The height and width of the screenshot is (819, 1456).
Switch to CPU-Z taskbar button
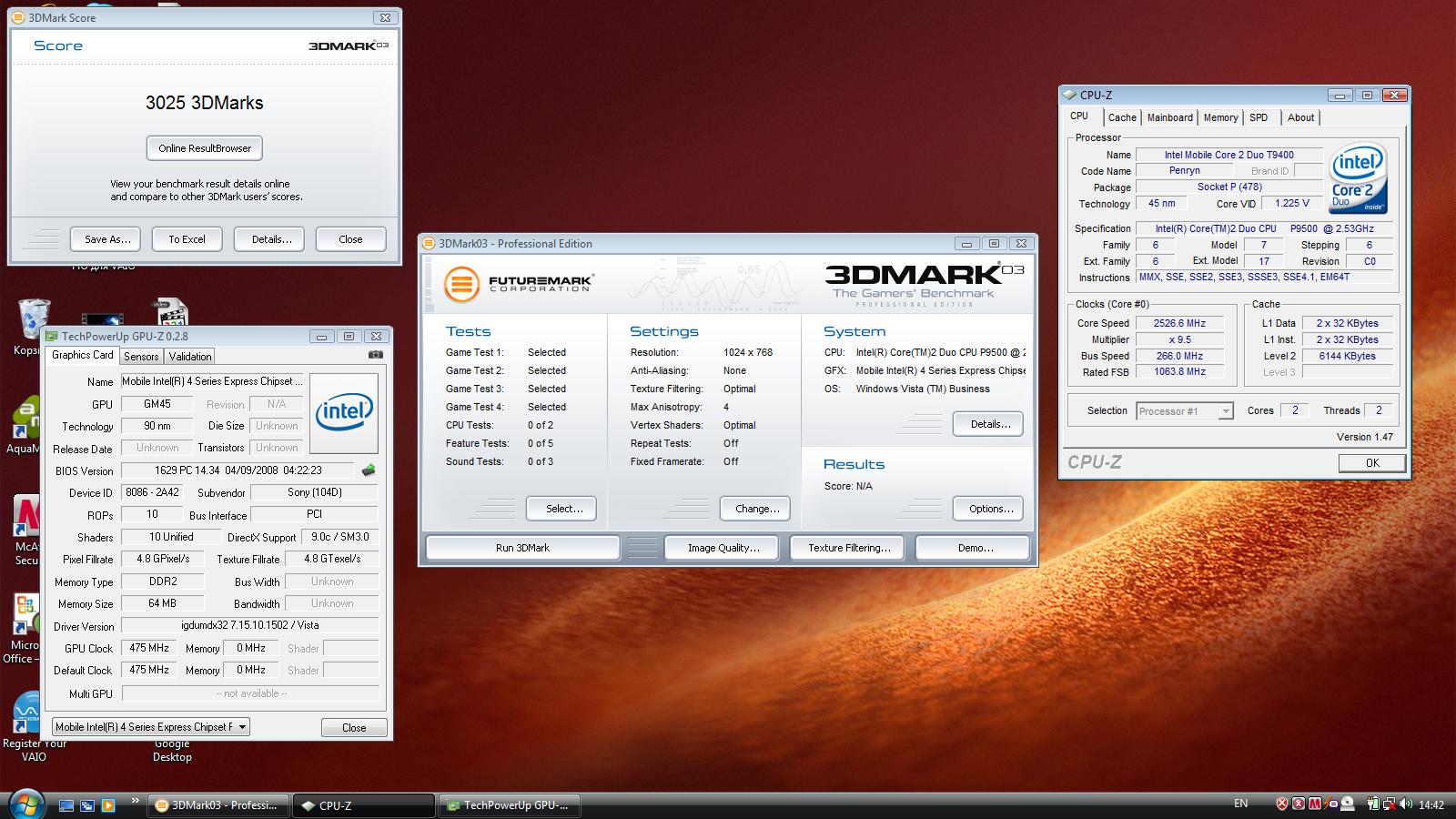coord(365,805)
